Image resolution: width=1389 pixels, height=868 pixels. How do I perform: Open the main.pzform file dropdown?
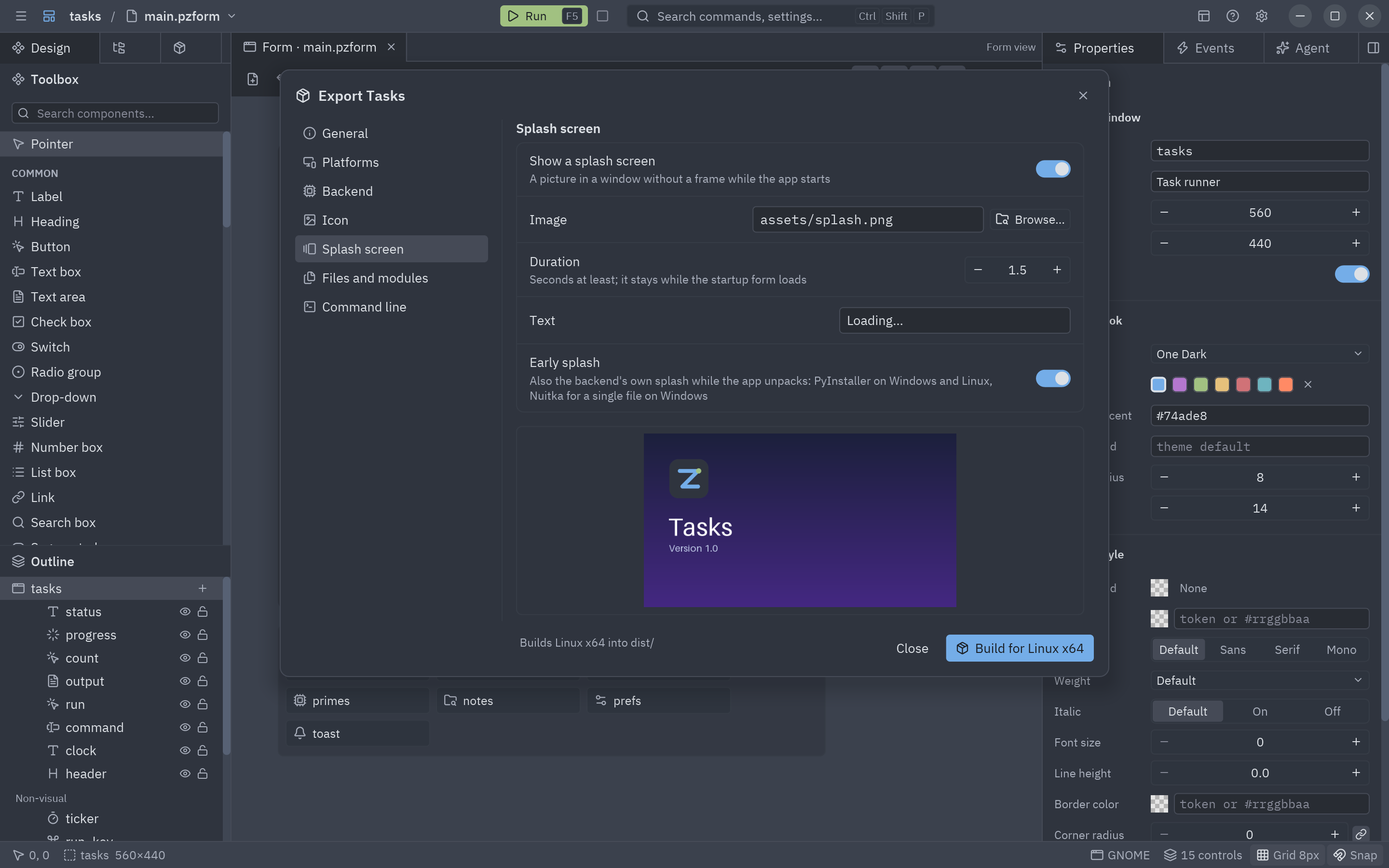(x=232, y=16)
